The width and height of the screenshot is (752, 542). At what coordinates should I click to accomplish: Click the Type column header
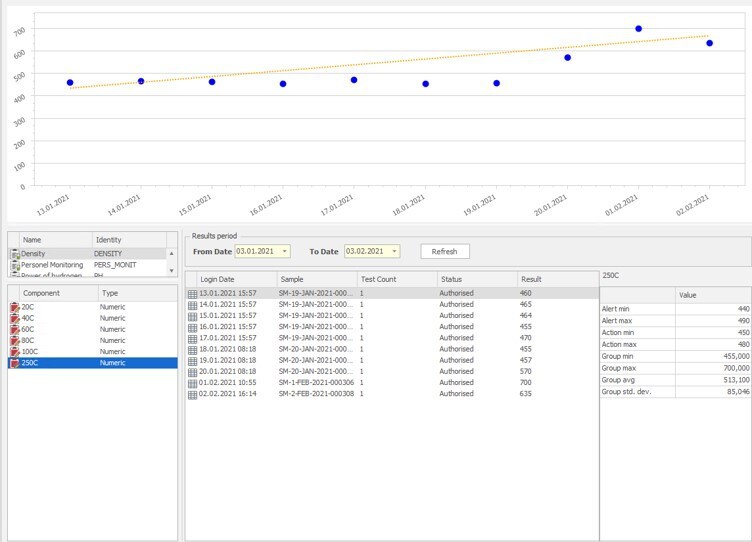tap(138, 293)
